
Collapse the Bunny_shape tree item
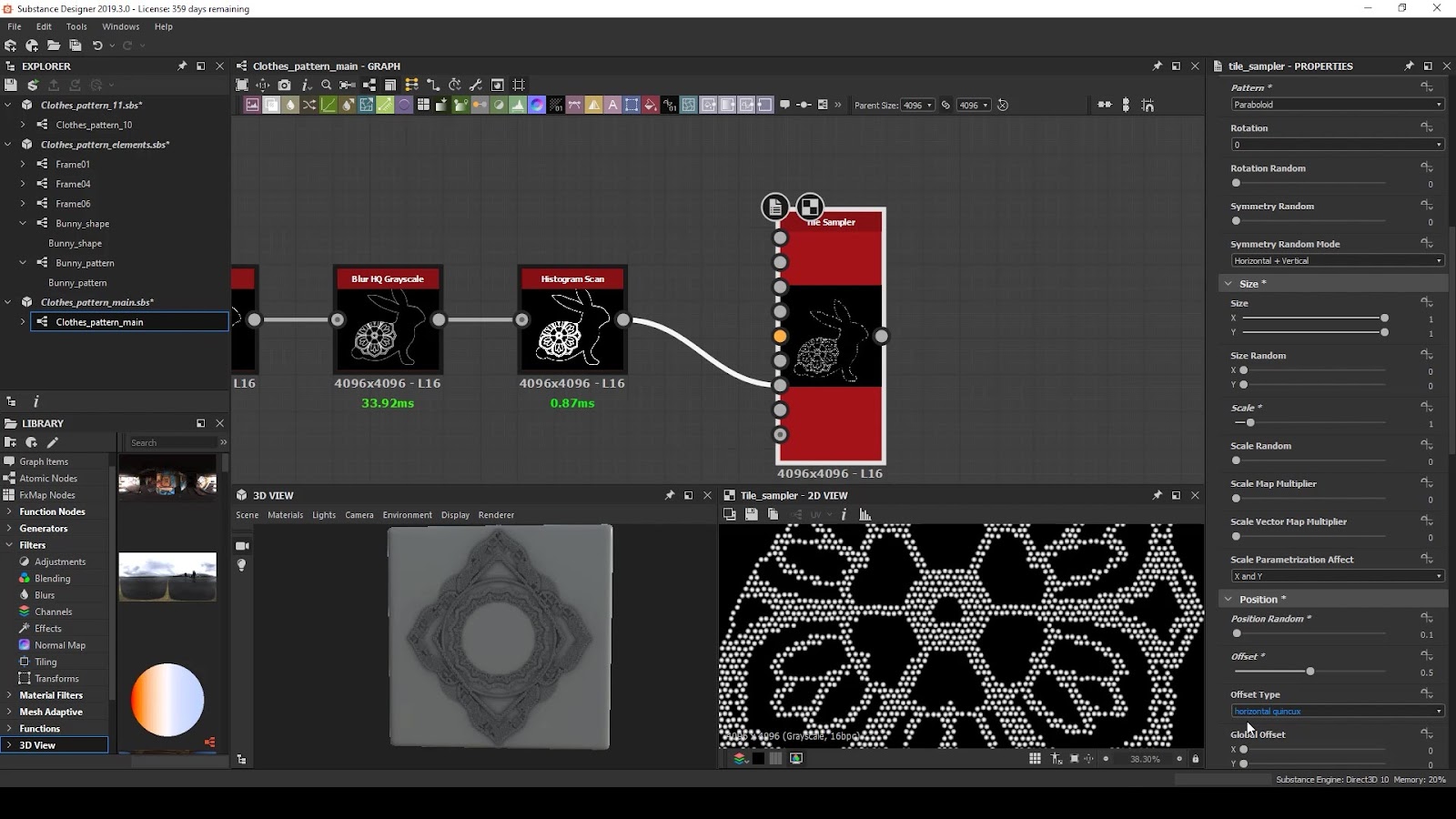[x=23, y=224]
